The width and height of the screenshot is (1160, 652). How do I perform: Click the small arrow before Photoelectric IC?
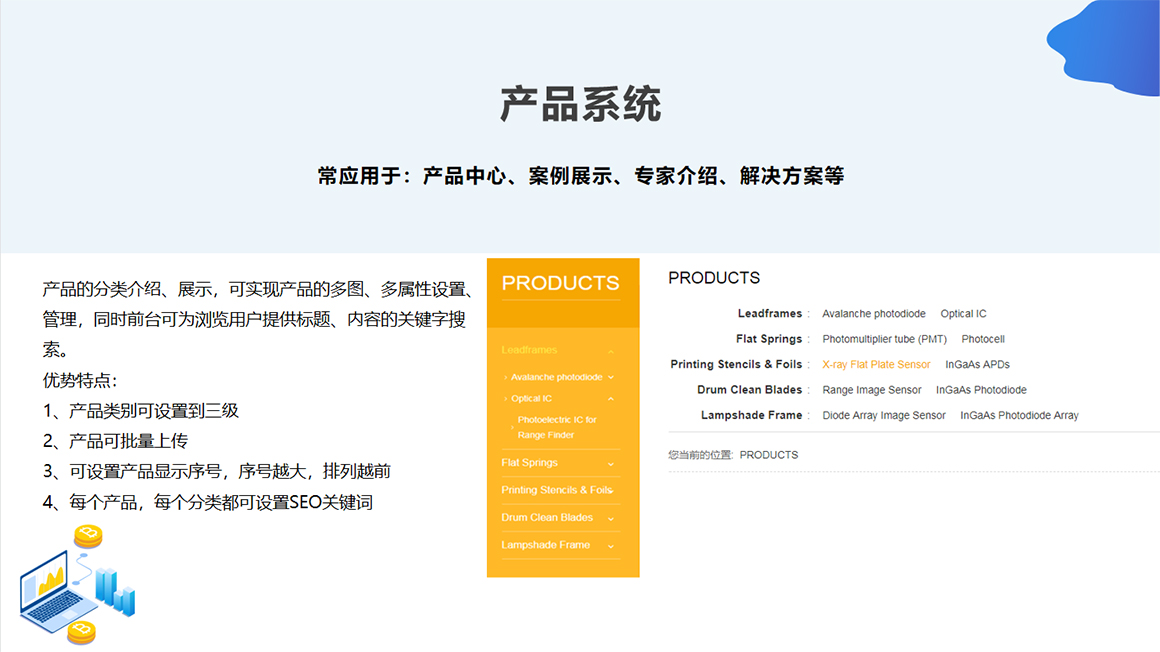tap(513, 427)
